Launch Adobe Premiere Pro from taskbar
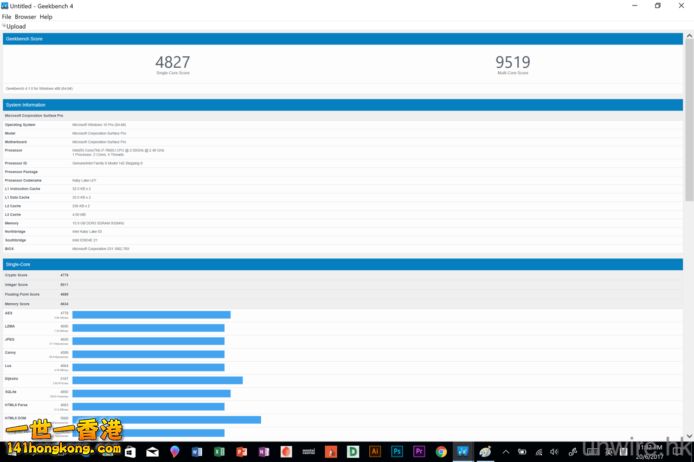The image size is (694, 462). pyautogui.click(x=419, y=452)
